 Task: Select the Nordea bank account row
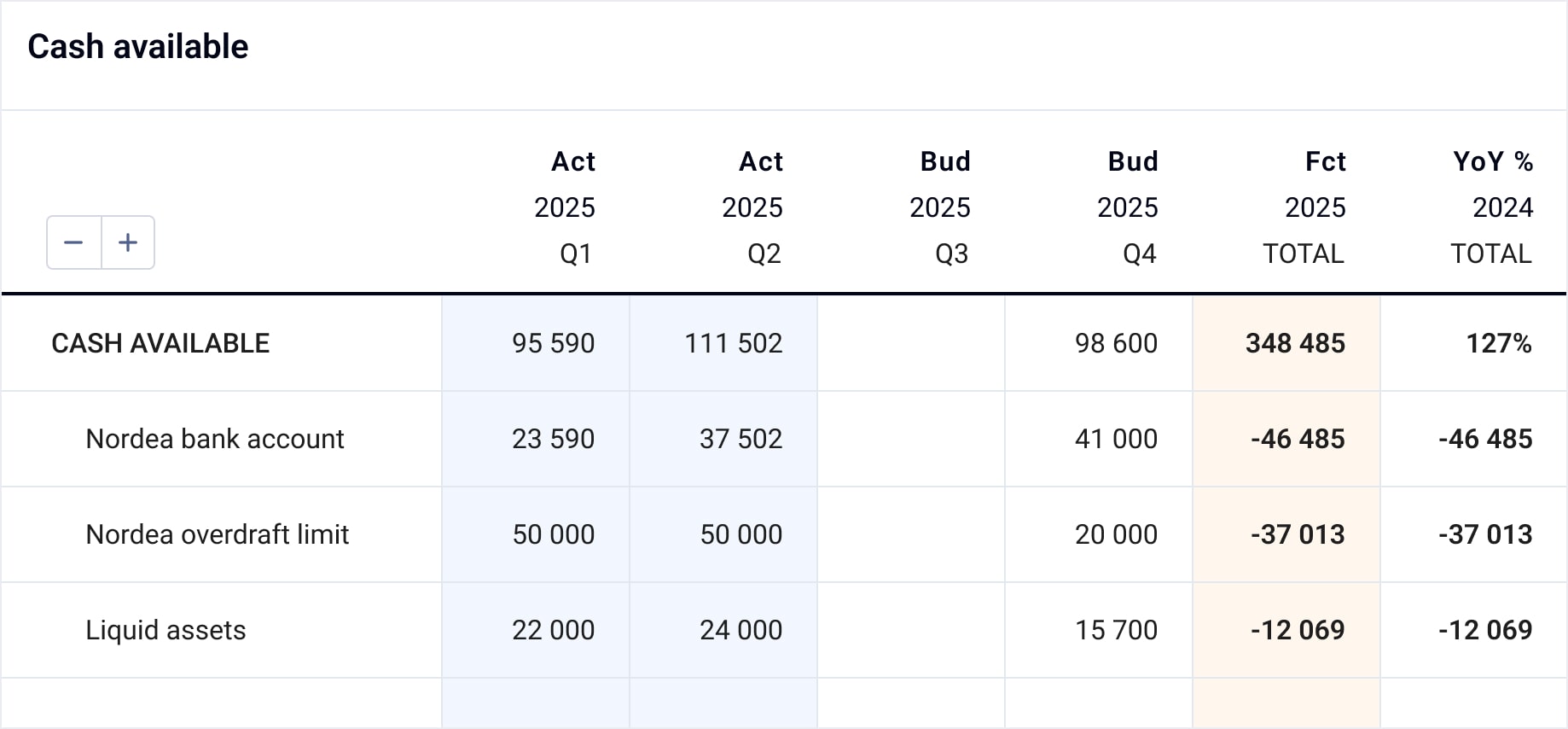(x=215, y=439)
